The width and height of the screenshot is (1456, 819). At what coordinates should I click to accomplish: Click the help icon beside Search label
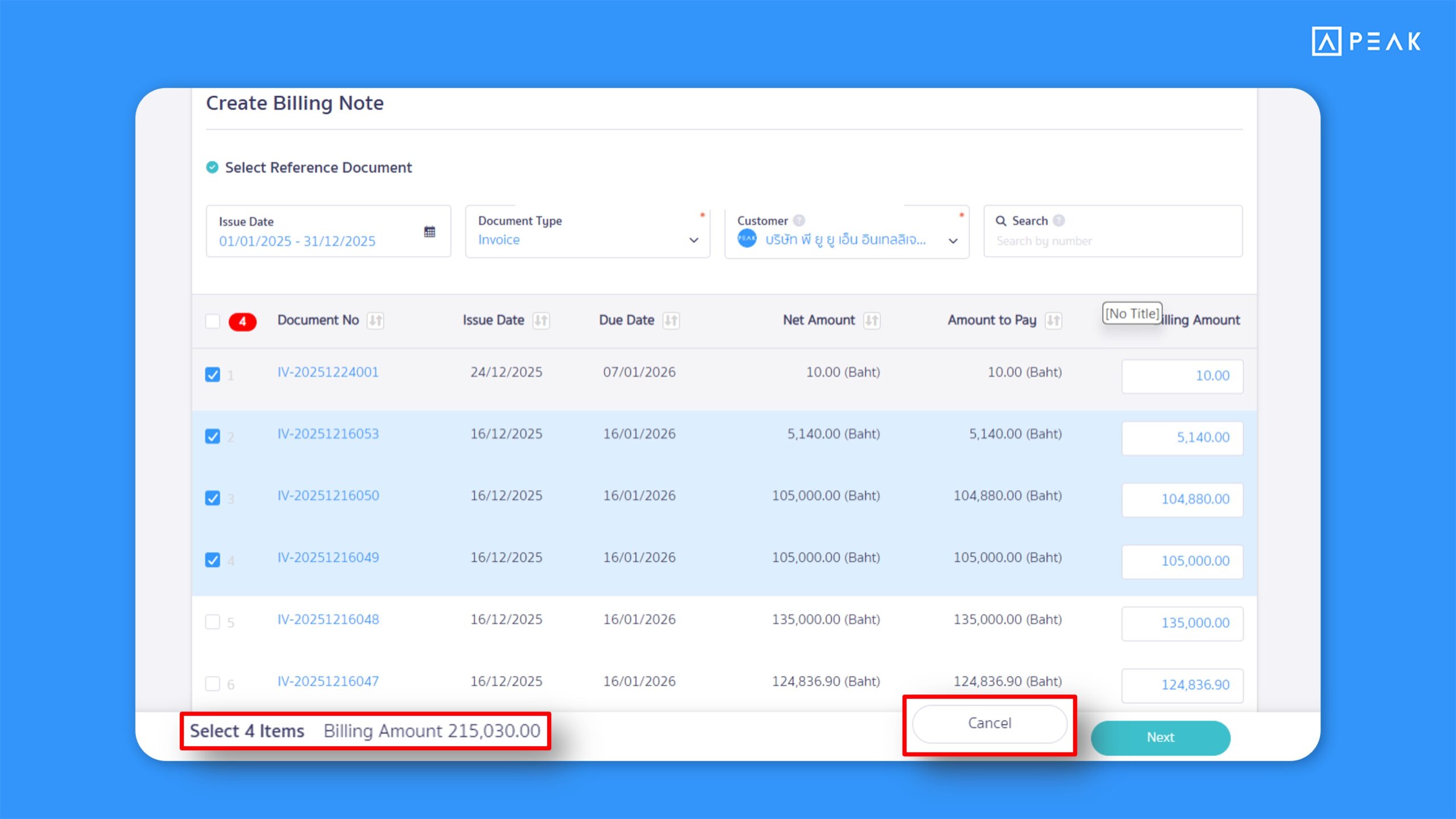(1058, 221)
